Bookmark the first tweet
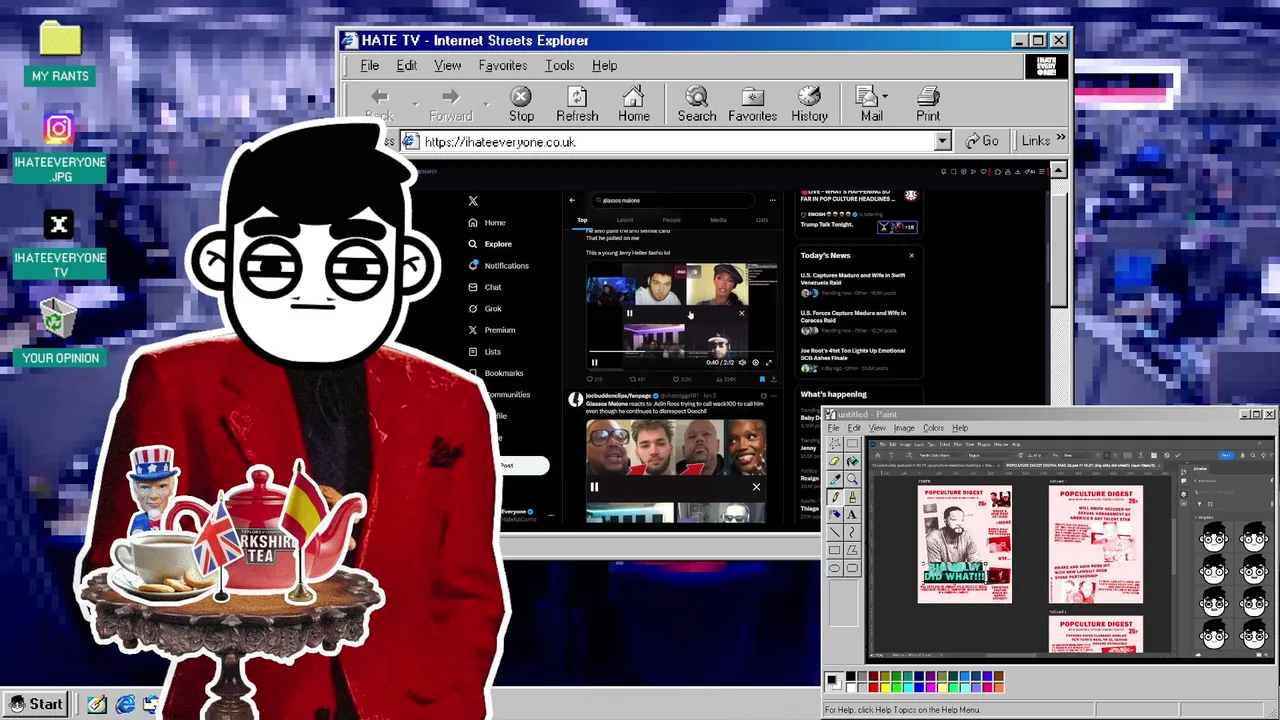This screenshot has width=1280, height=720. (762, 379)
